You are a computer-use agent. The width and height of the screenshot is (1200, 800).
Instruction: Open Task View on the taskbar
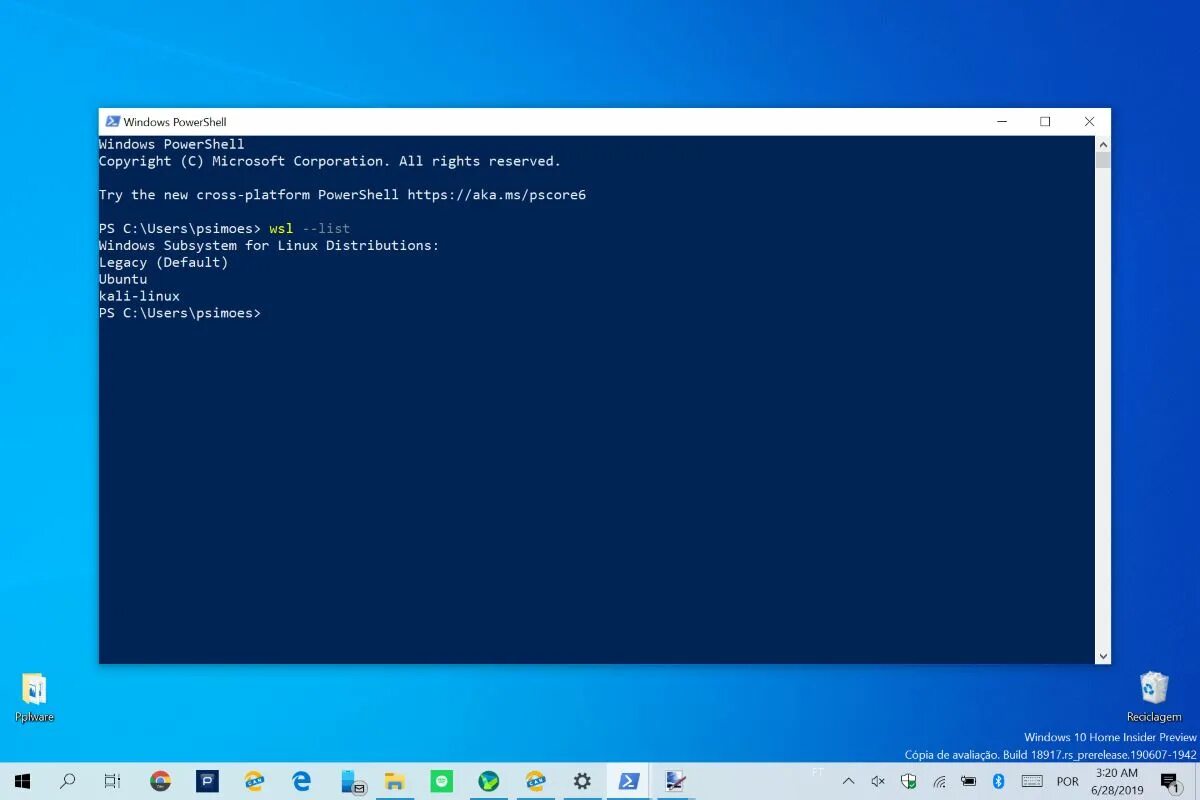tap(113, 781)
